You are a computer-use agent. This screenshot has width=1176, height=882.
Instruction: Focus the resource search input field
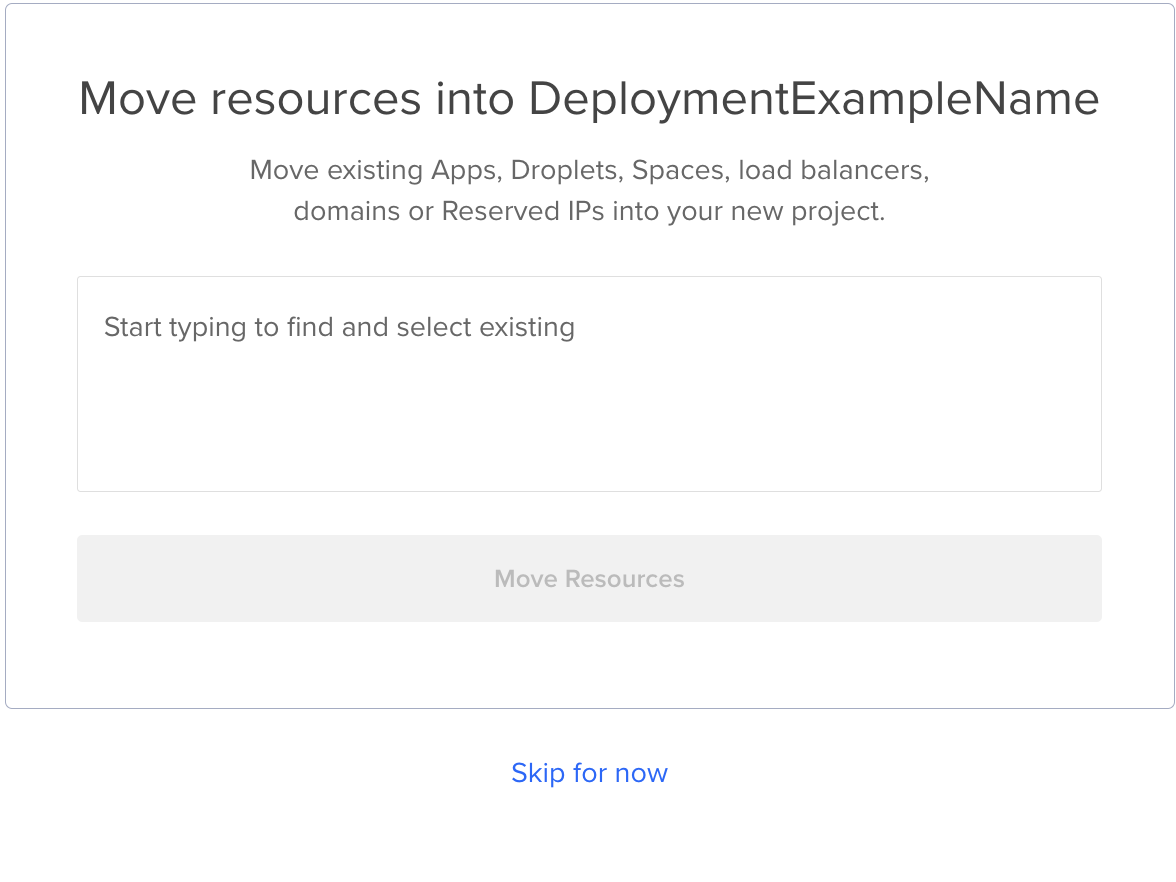(x=589, y=384)
